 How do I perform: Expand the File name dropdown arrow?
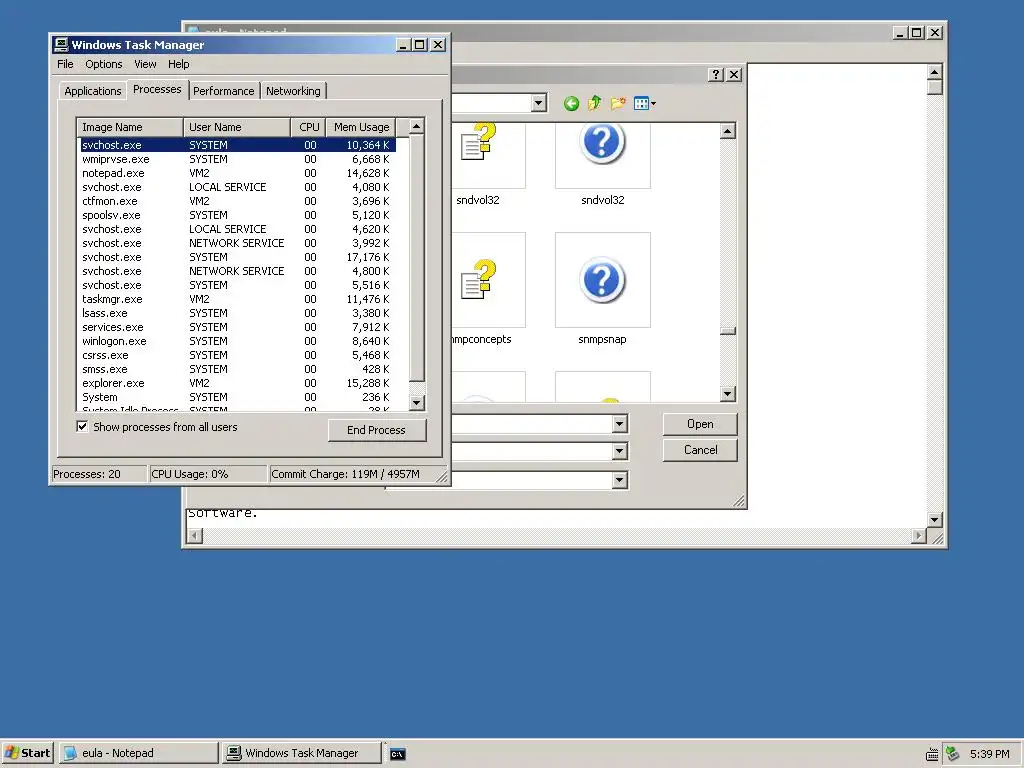pyautogui.click(x=620, y=424)
